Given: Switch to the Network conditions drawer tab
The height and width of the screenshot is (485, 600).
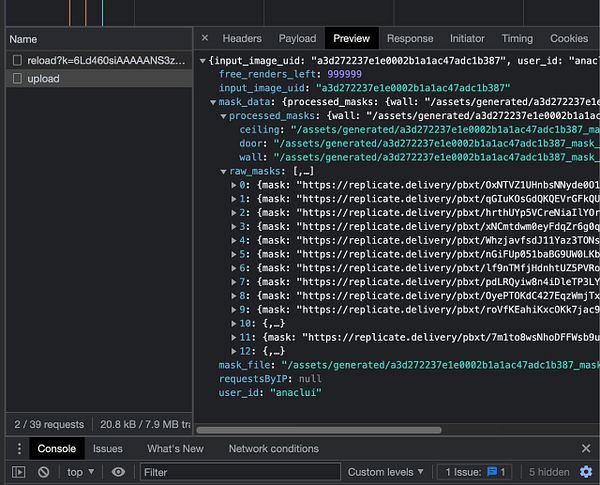Looking at the screenshot, I should point(273,449).
